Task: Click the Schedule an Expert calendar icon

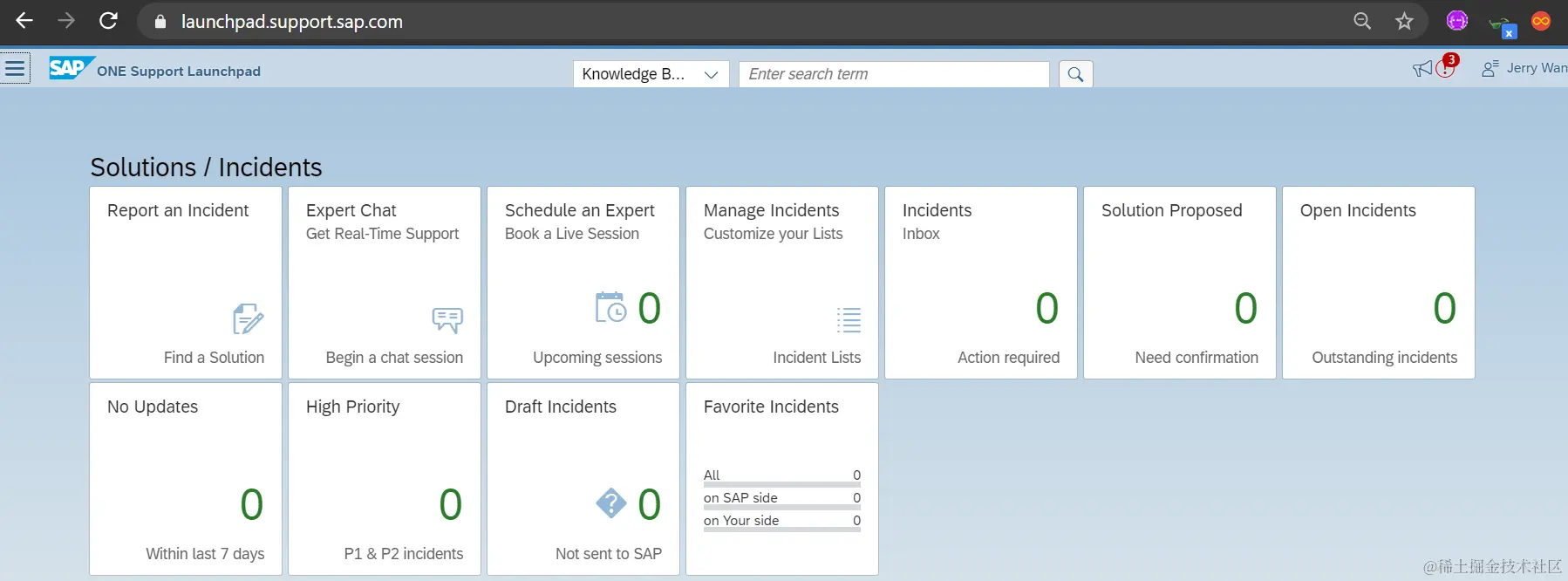Action: (610, 307)
